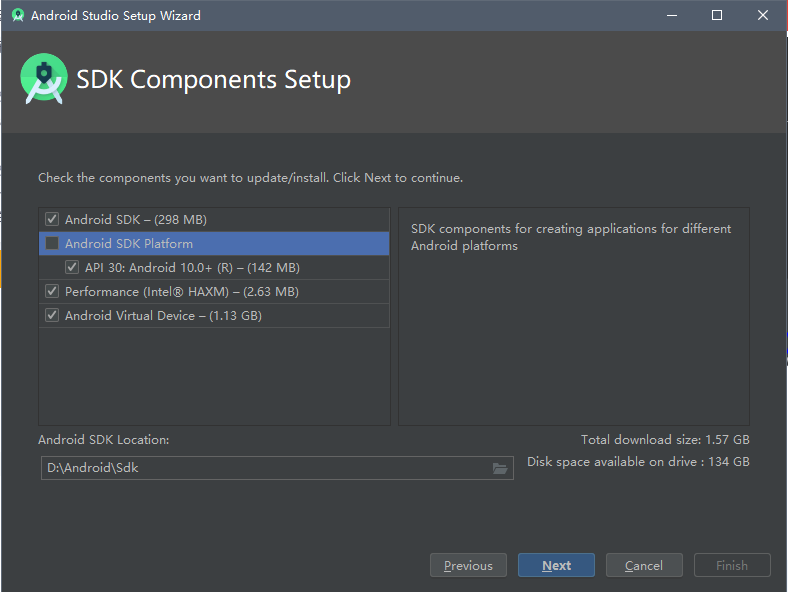Check the Android SDK Platform checkbox

click(52, 243)
